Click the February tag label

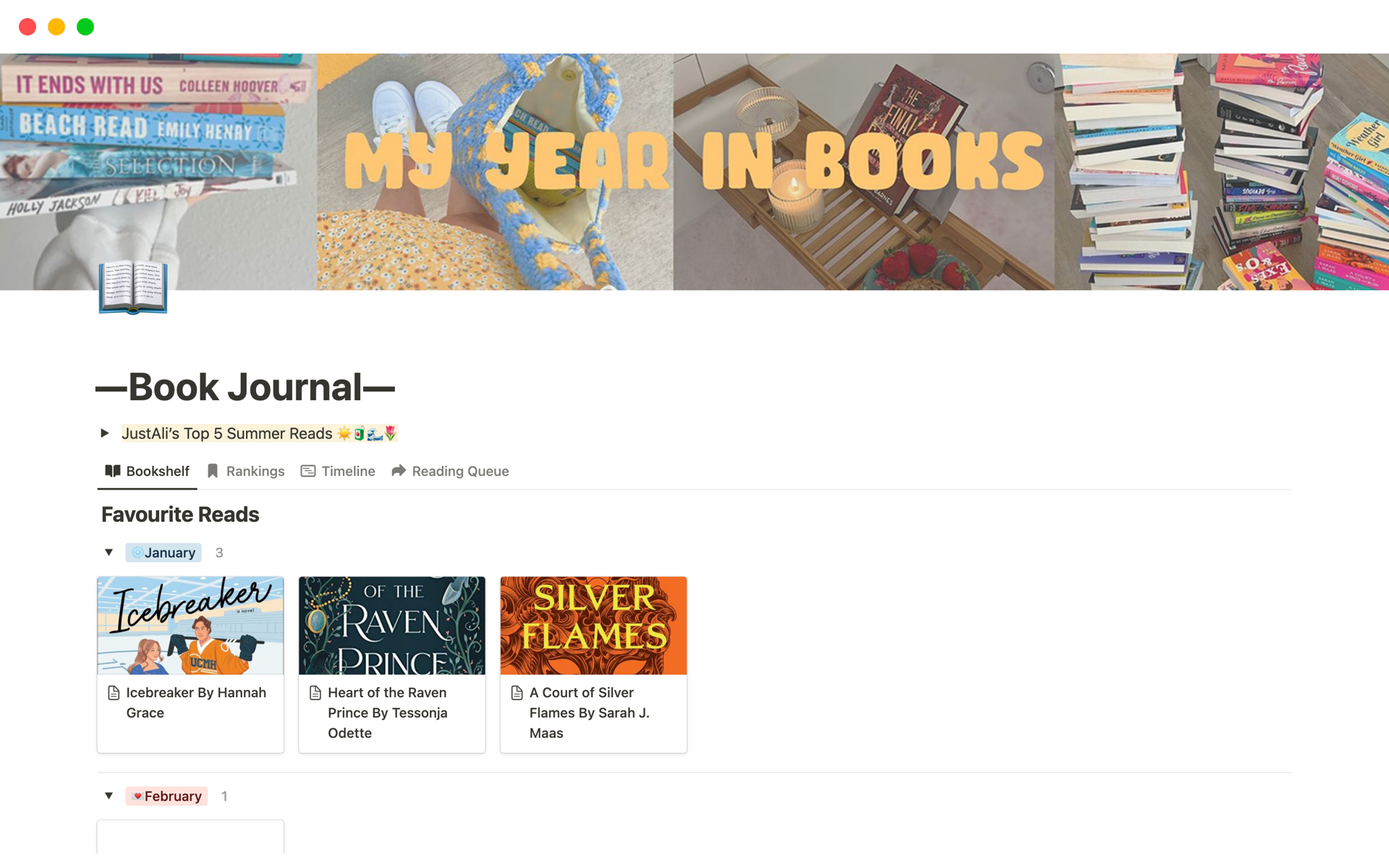pyautogui.click(x=166, y=796)
